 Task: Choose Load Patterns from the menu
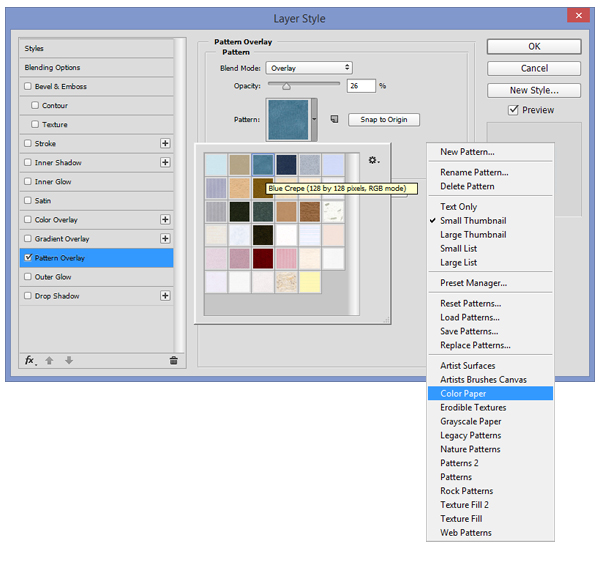point(470,317)
